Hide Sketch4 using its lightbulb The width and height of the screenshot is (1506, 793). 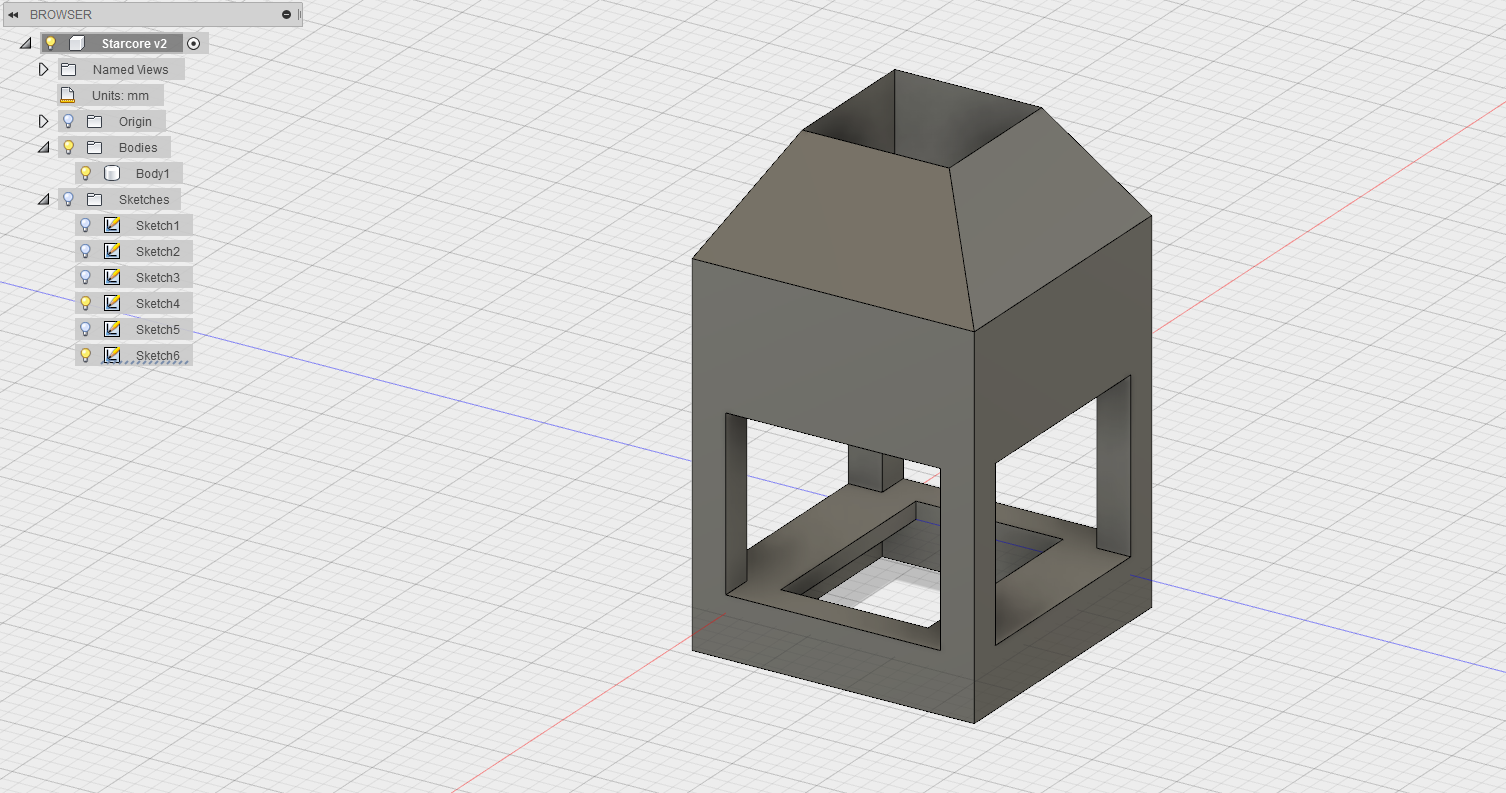coord(85,303)
